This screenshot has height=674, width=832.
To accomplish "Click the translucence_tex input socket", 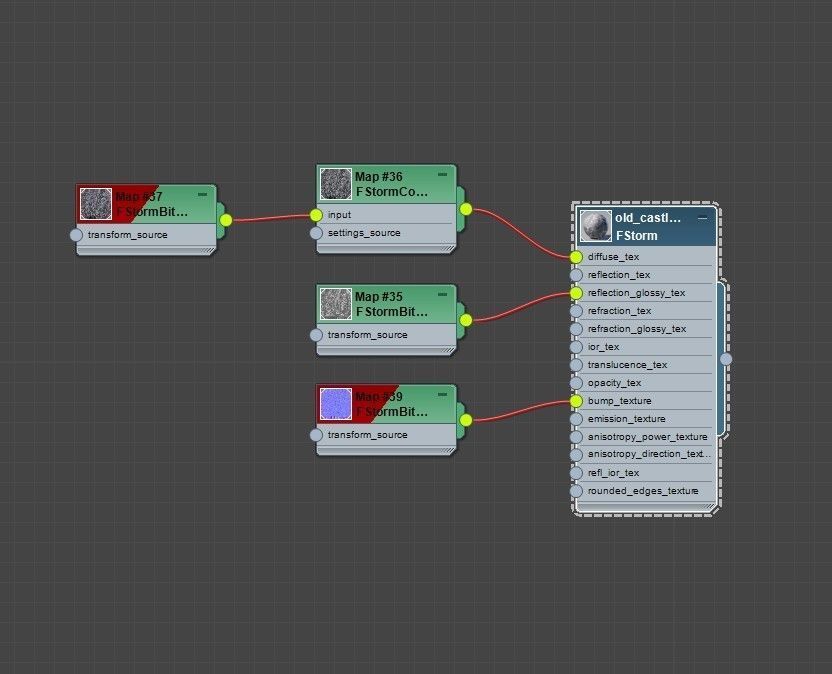I will (576, 365).
